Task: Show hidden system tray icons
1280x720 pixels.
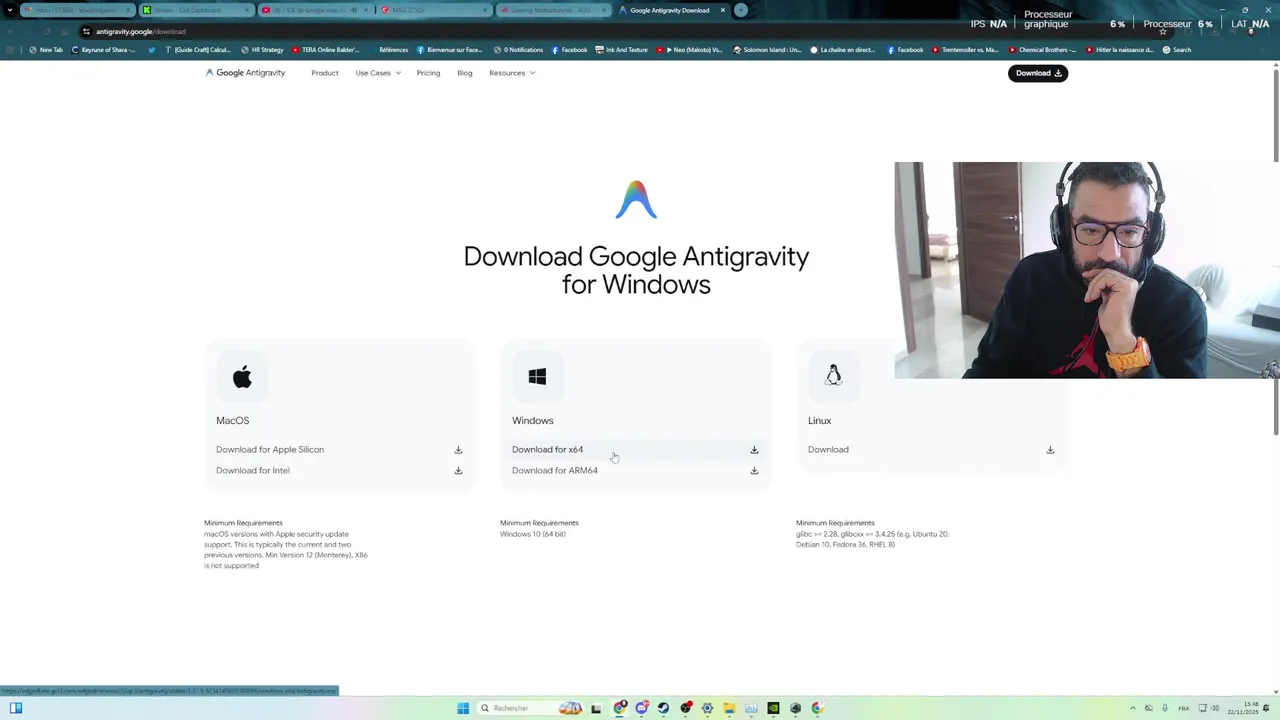Action: pyautogui.click(x=1132, y=708)
